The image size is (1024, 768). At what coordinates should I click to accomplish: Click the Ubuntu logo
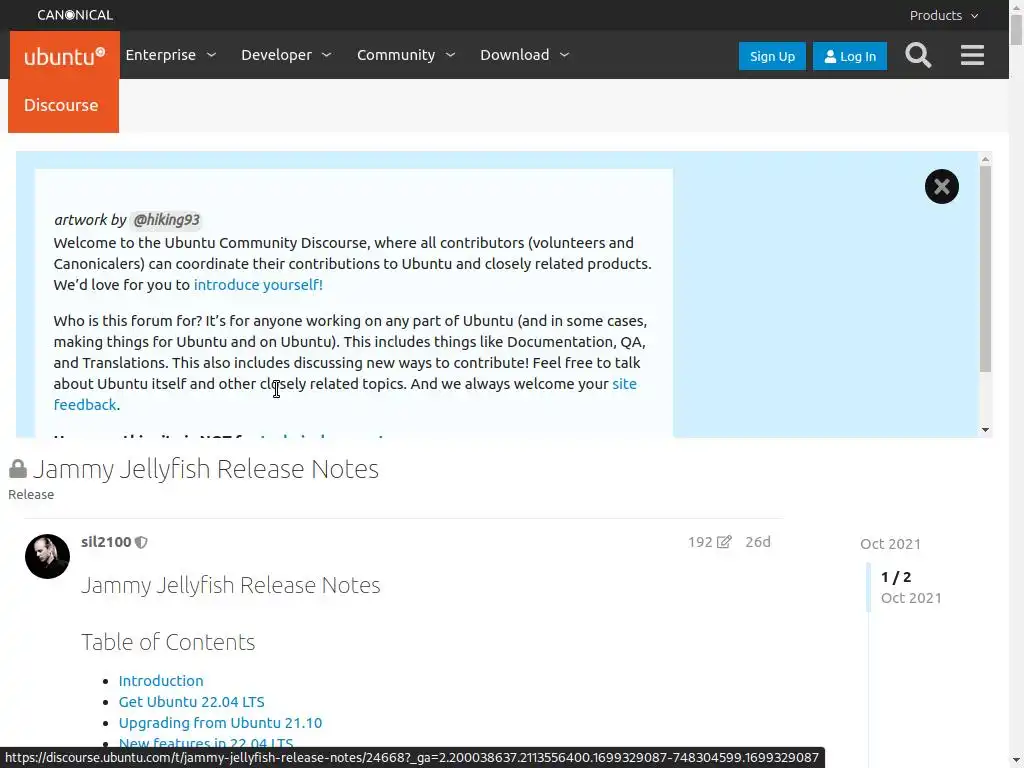pos(64,56)
